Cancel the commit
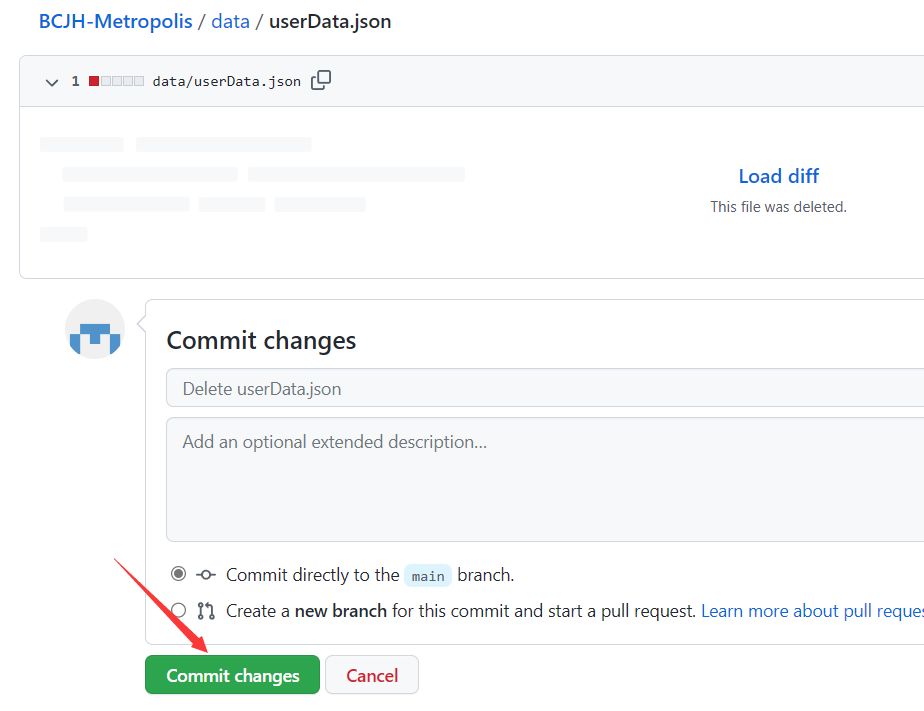The image size is (924, 711). click(372, 675)
